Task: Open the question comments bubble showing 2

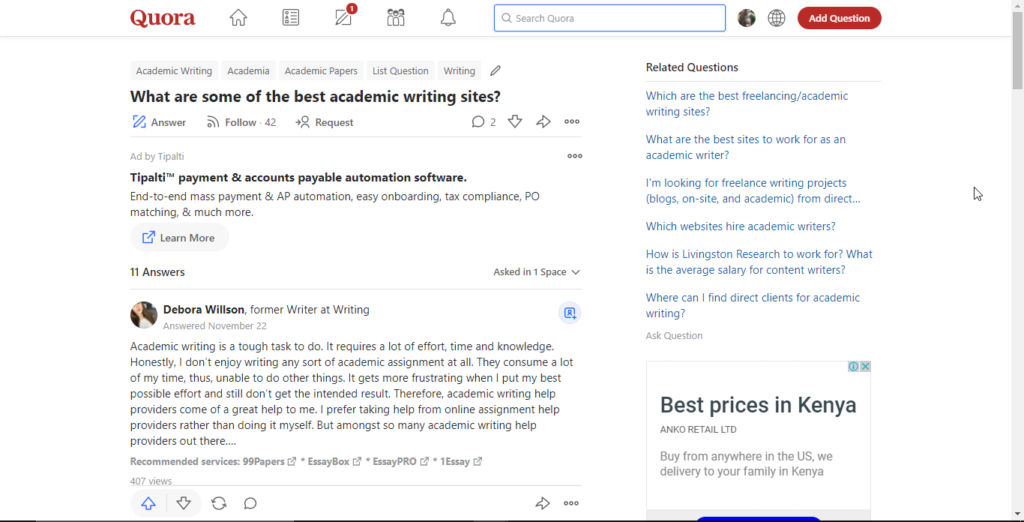Action: point(483,122)
